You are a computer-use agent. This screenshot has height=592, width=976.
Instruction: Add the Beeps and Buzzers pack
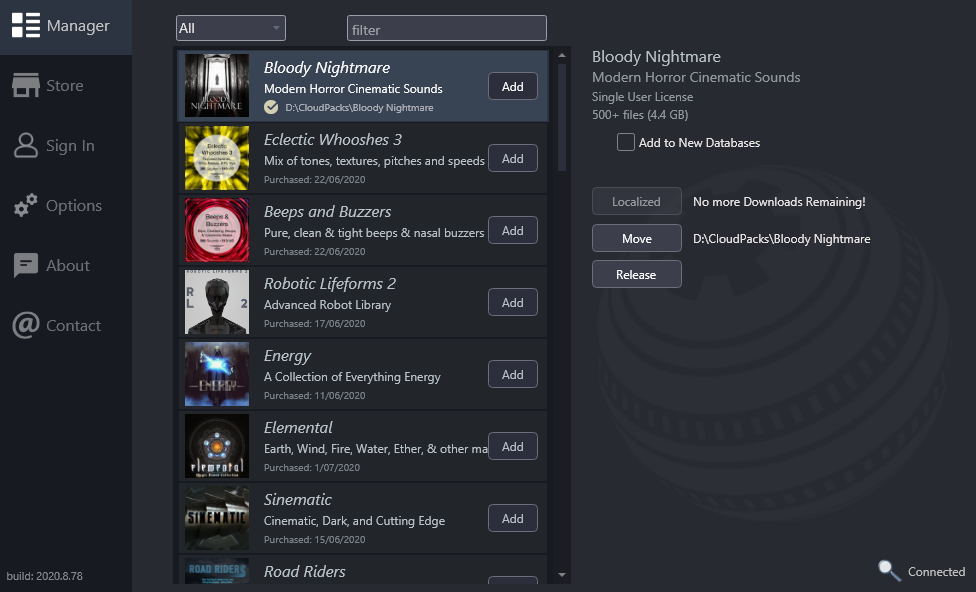512,230
